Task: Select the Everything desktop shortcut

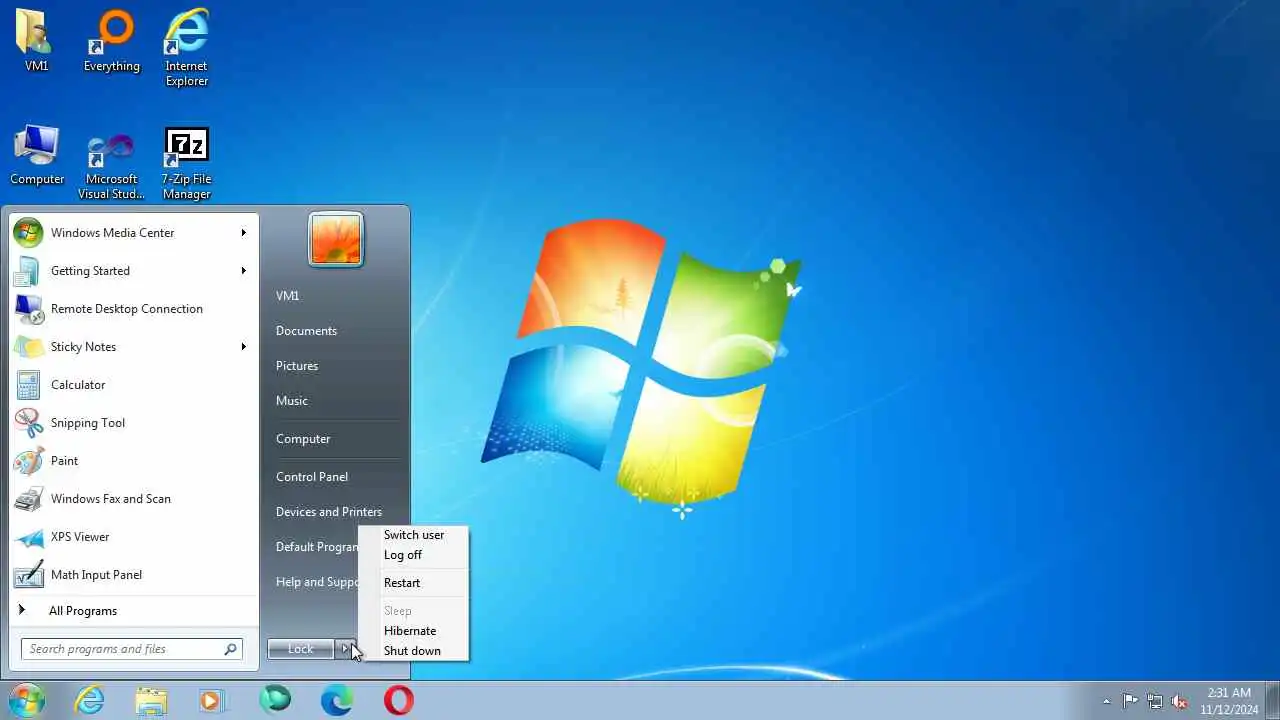Action: coord(111,41)
